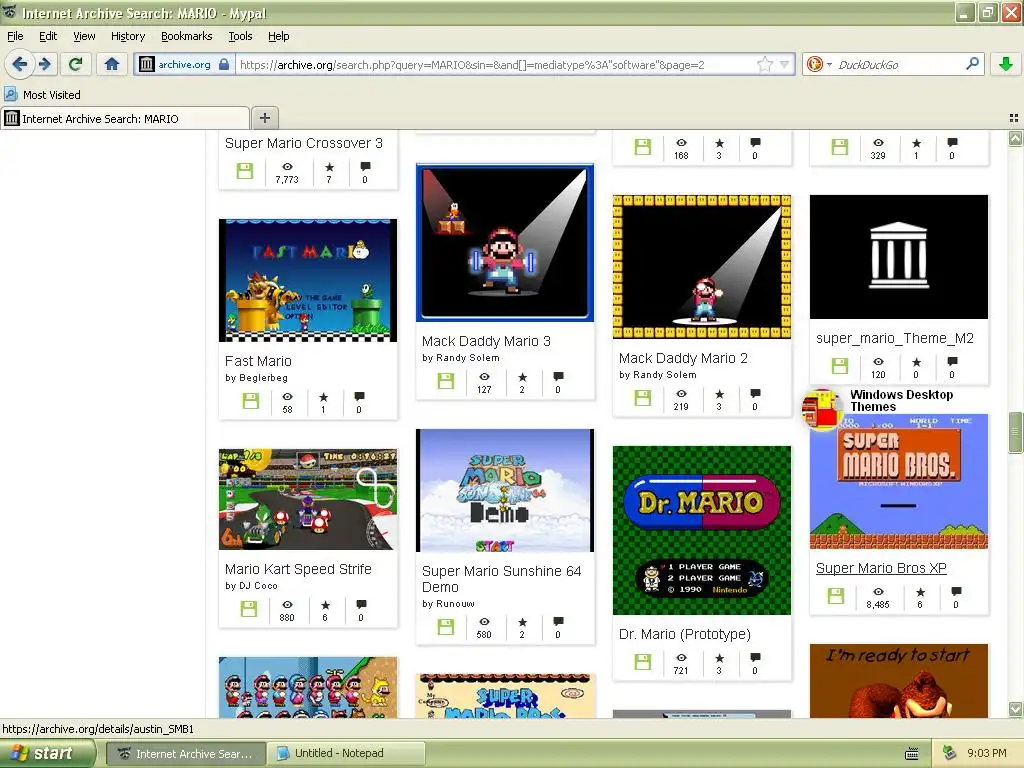The image size is (1024, 768).
Task: Click Windows Desktop Themes collection icon
Action: click(822, 409)
